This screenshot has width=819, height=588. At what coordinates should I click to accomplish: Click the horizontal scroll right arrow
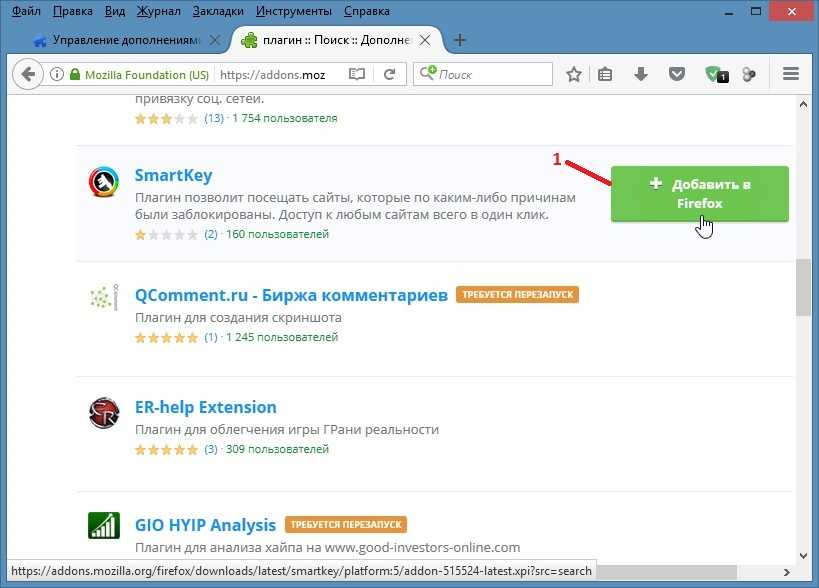coord(787,572)
